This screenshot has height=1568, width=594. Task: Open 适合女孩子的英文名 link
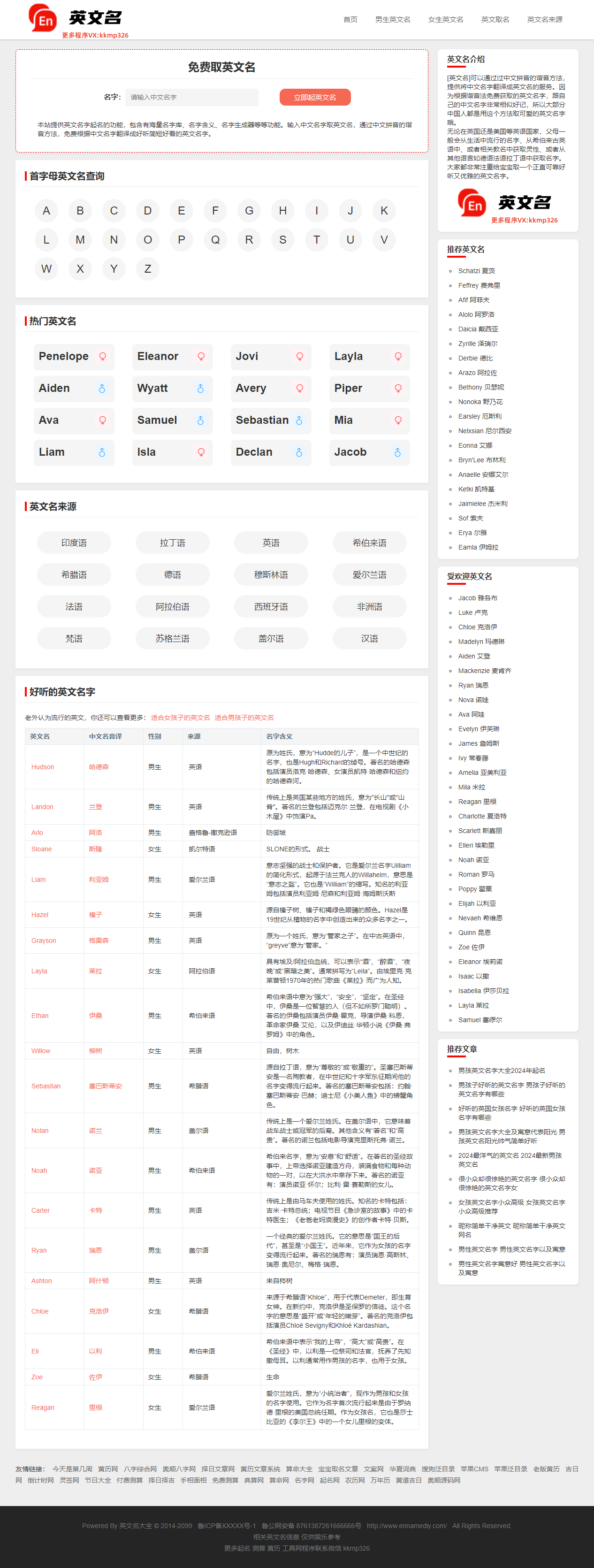tap(180, 718)
